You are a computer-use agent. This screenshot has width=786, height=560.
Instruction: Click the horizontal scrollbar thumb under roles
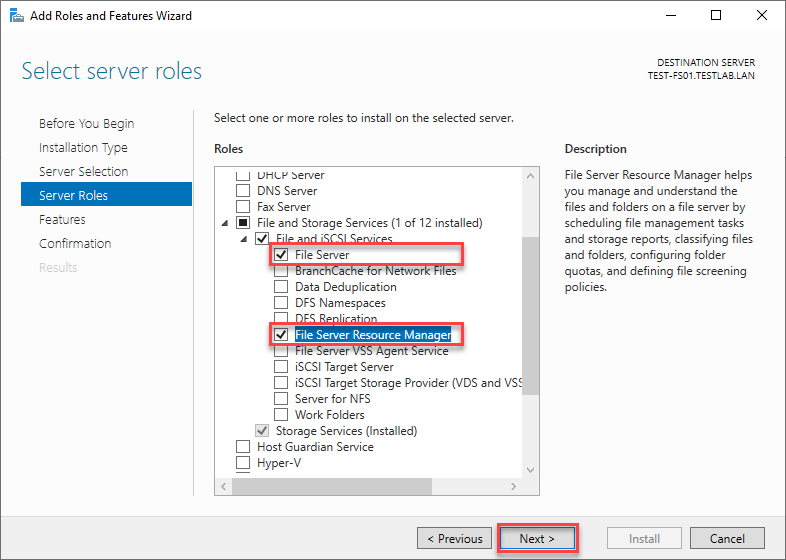(331, 486)
